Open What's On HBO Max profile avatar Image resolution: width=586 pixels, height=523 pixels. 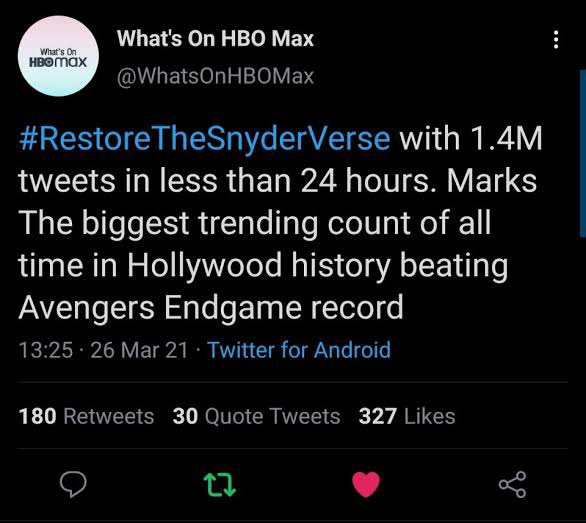[x=58, y=56]
